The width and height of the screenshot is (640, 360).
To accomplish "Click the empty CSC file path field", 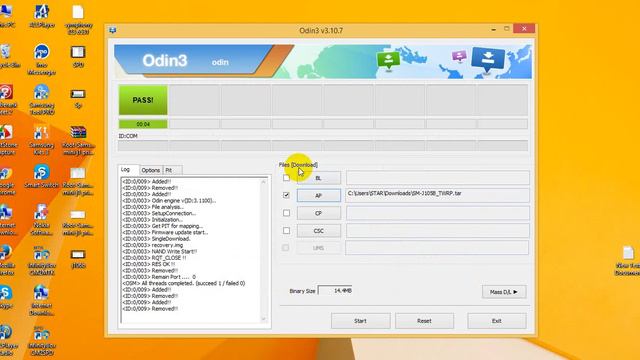I will [x=438, y=230].
